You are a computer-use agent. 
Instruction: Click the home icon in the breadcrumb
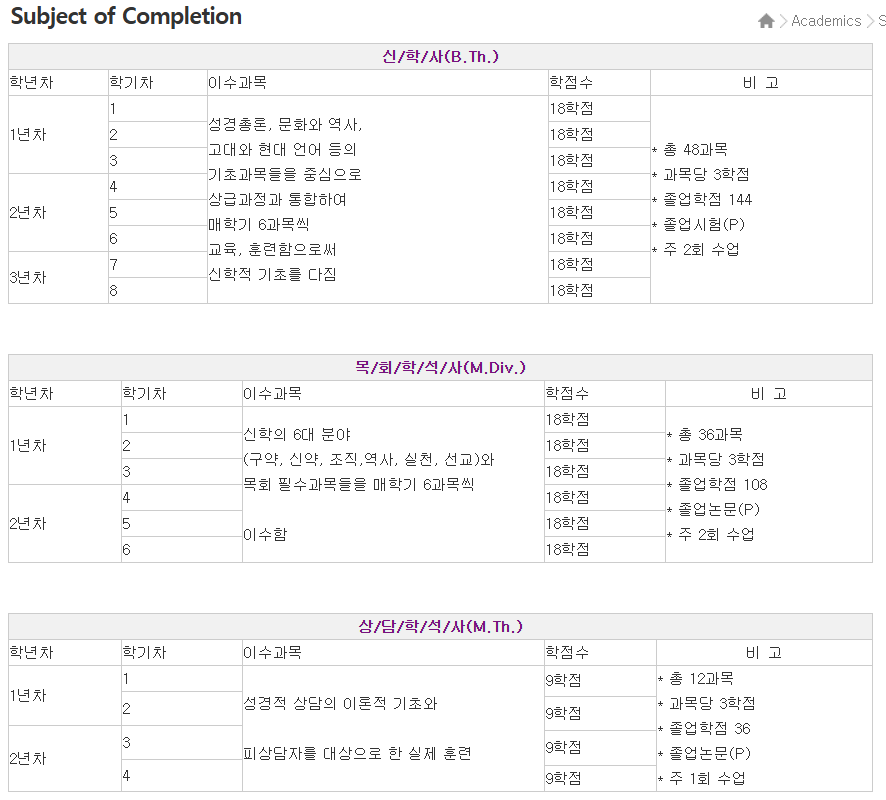tap(766, 21)
